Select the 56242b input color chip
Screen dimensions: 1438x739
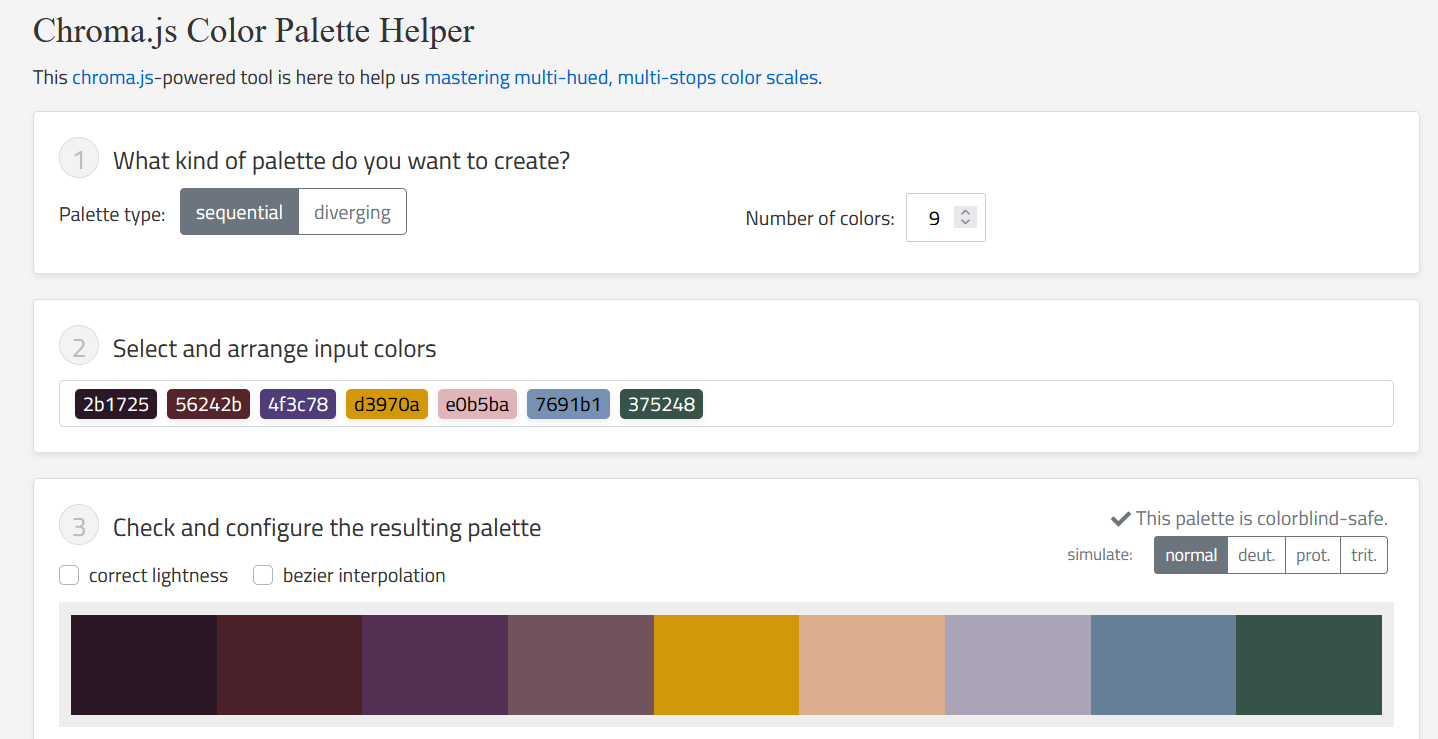(208, 404)
